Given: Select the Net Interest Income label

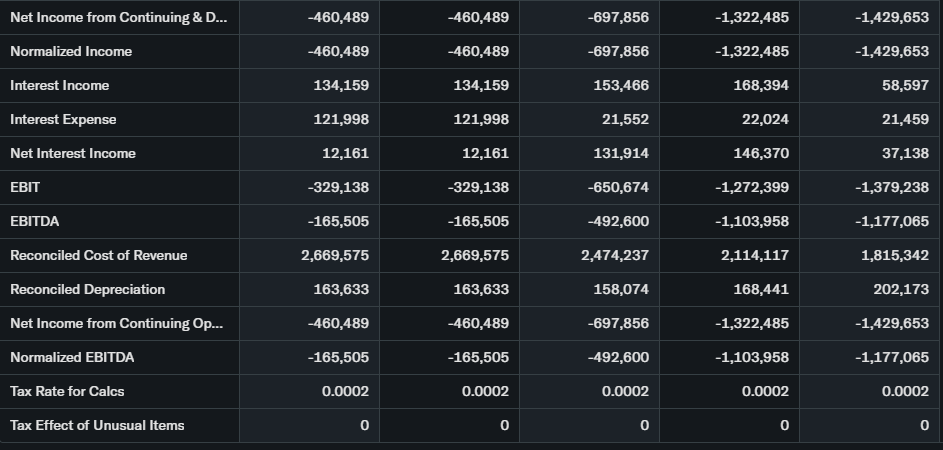Looking at the screenshot, I should tap(73, 153).
